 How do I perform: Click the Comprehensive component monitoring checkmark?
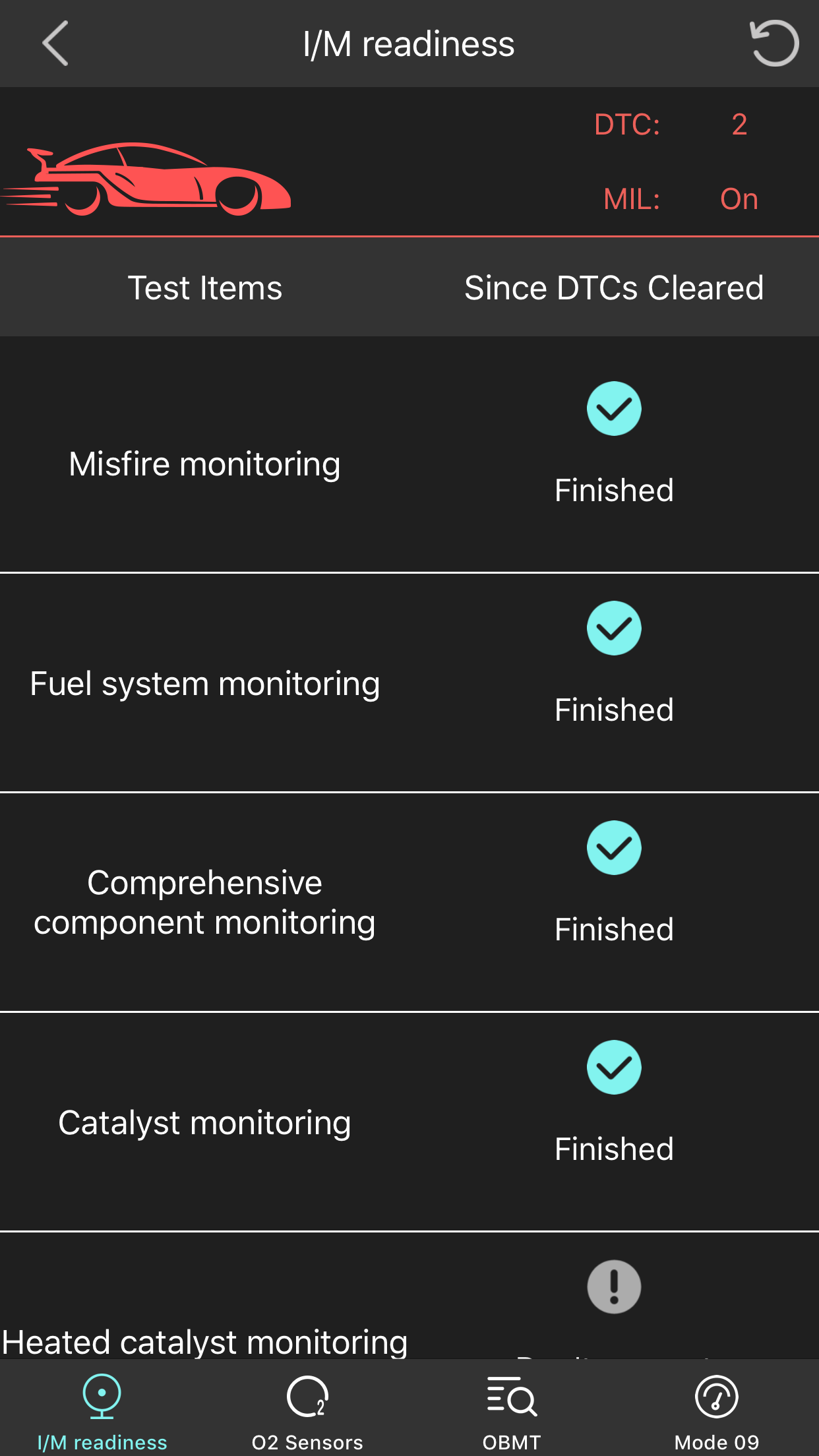click(x=614, y=848)
